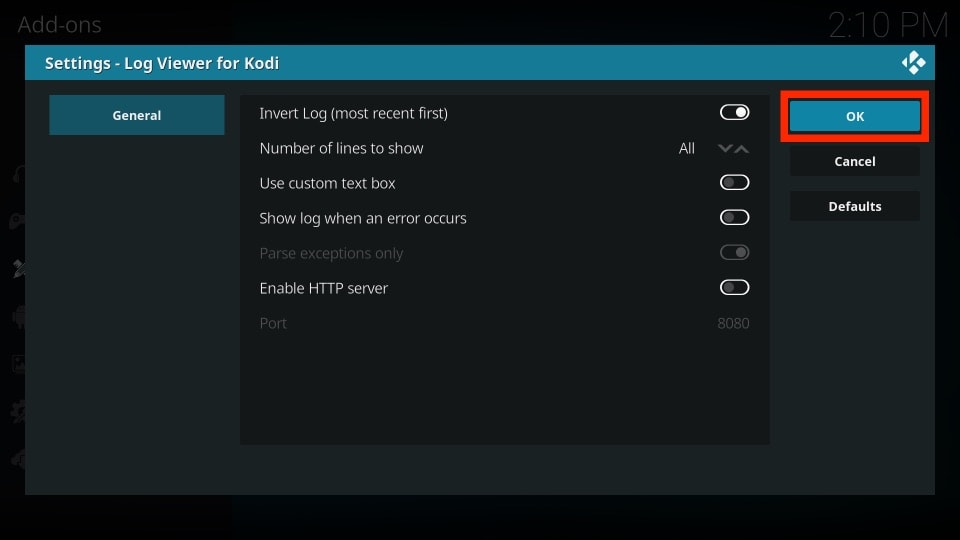Enable the HTTP server toggle

click(734, 288)
